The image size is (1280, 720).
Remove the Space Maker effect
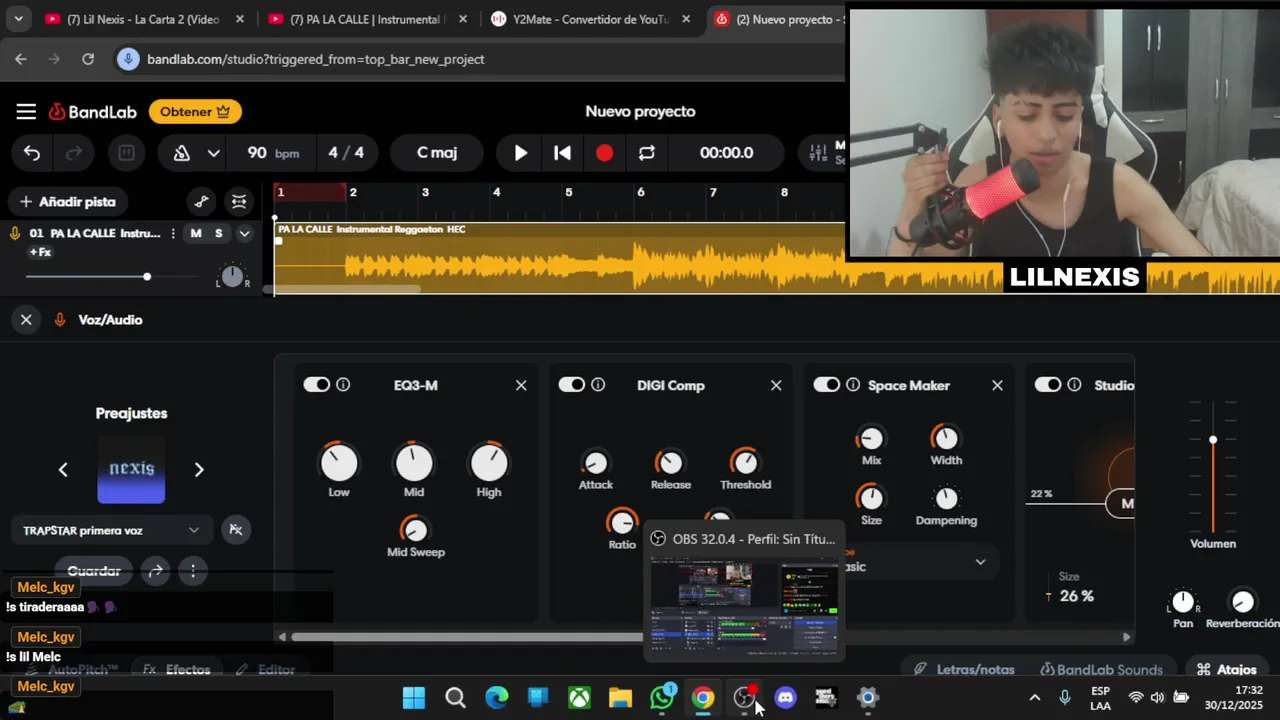(x=997, y=385)
